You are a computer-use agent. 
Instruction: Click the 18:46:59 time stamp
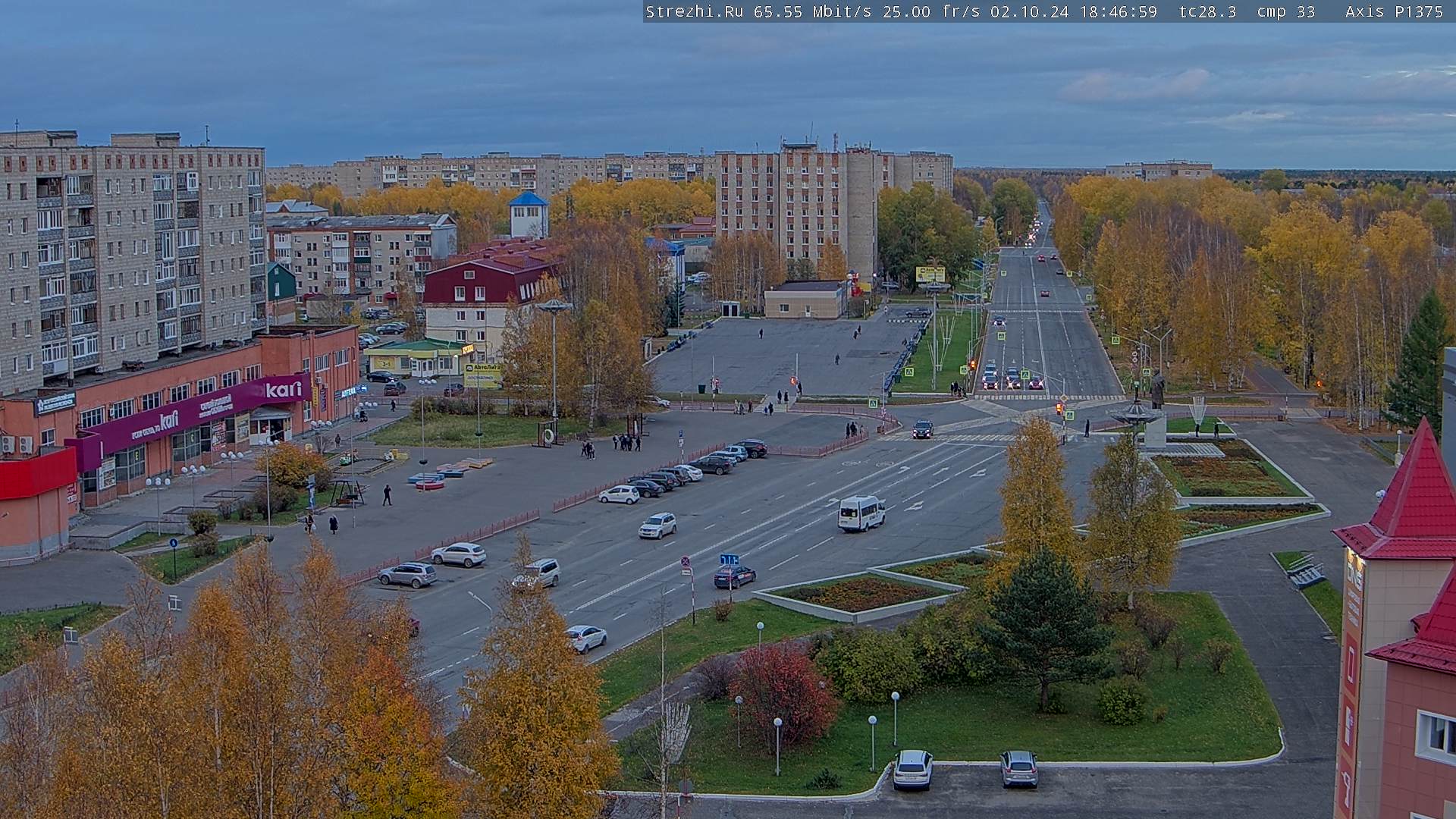[1117, 11]
